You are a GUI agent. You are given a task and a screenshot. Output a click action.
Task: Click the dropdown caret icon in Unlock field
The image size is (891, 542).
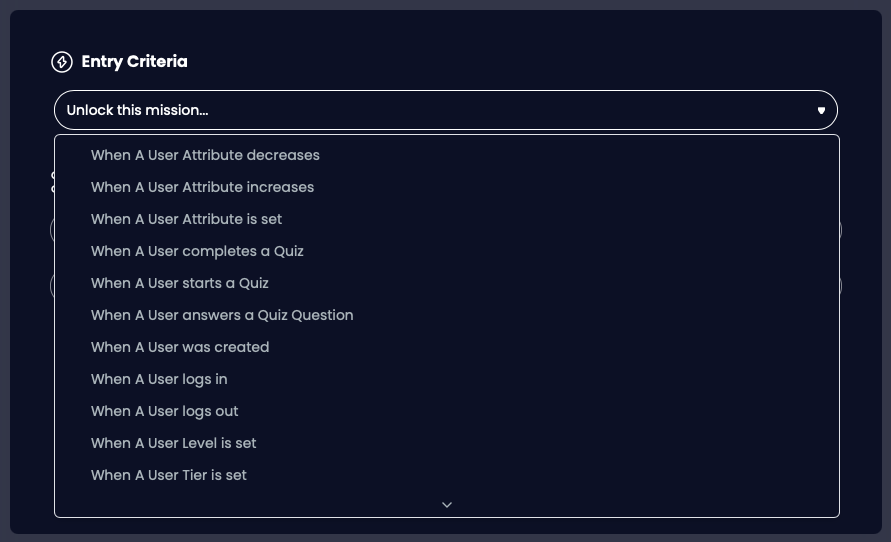click(x=821, y=110)
